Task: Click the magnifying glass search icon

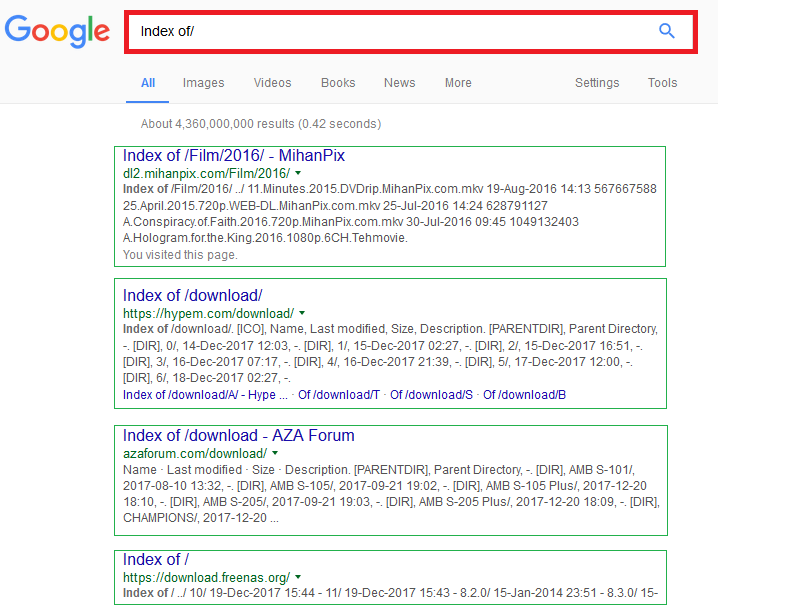Action: [666, 31]
